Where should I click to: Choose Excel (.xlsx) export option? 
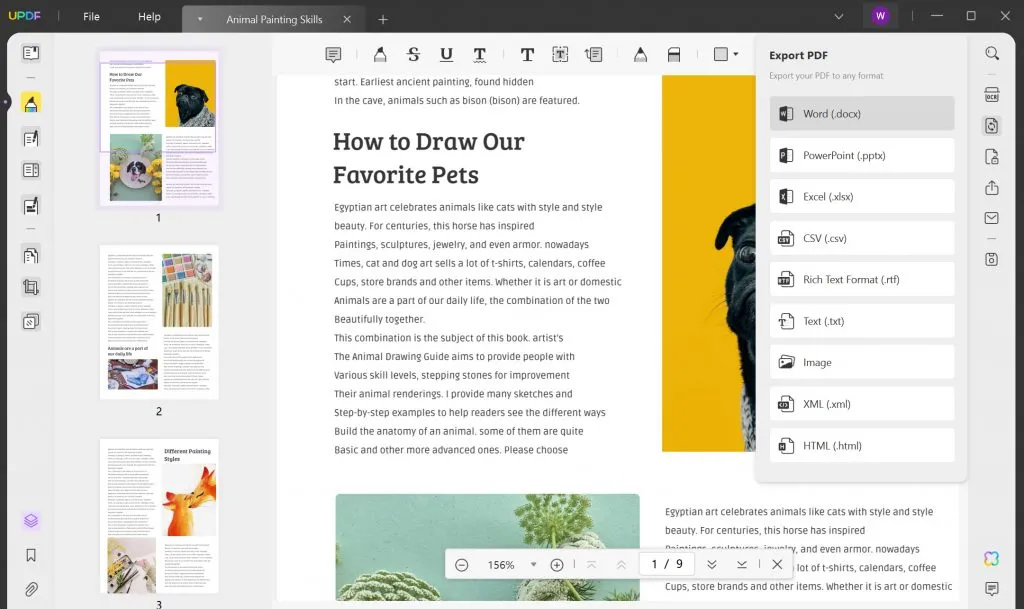click(x=861, y=197)
